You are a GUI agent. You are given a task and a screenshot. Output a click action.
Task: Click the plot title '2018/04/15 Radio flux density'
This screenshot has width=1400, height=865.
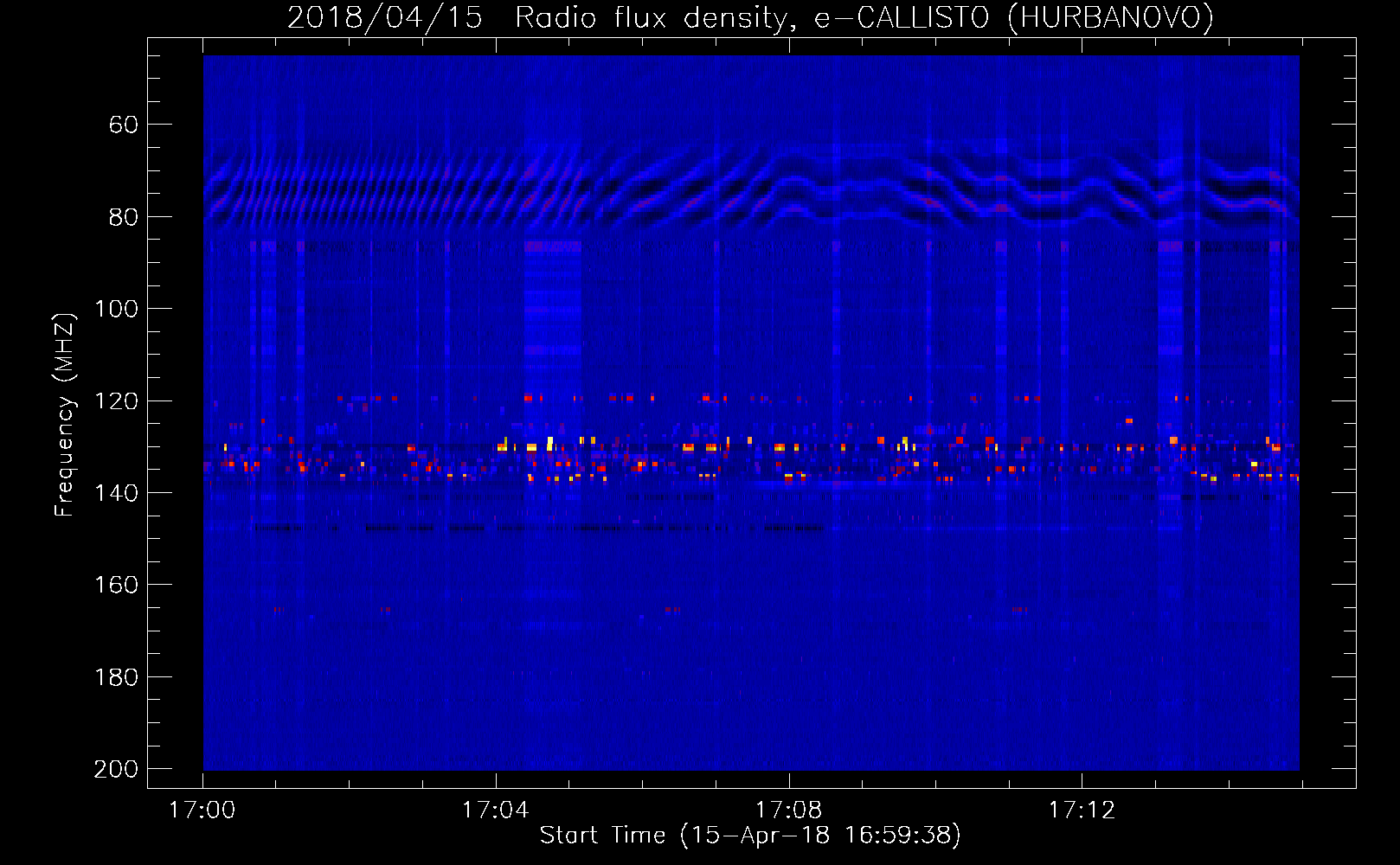(750, 17)
